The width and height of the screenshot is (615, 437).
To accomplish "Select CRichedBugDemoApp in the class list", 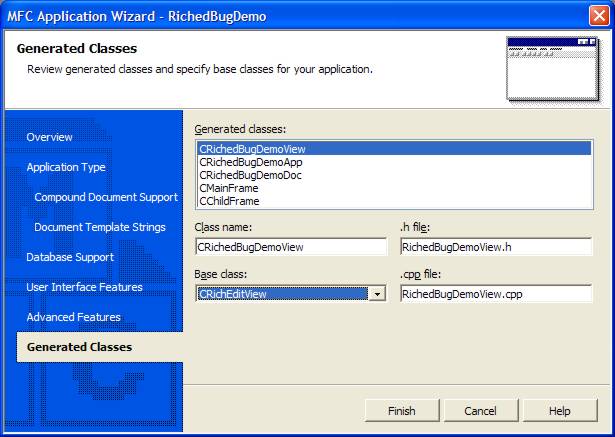I will 394,162.
